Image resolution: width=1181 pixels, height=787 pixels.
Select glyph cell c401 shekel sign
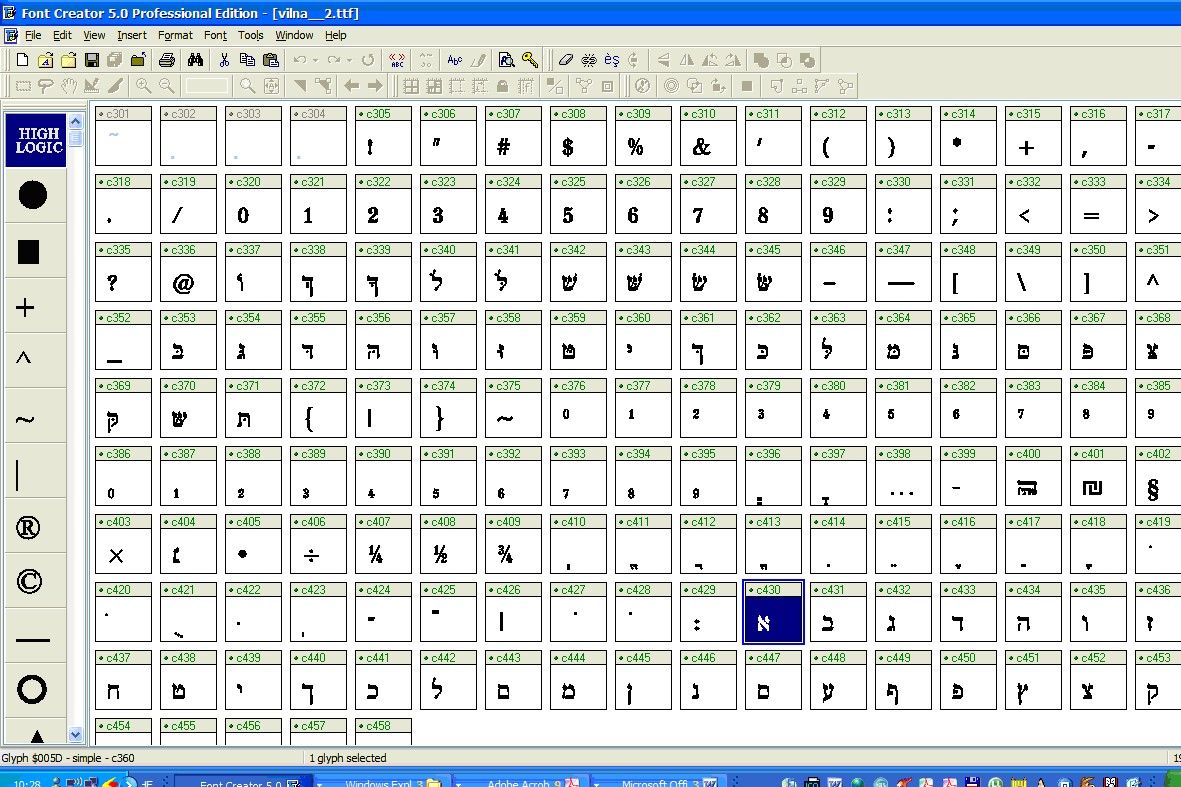(1098, 476)
